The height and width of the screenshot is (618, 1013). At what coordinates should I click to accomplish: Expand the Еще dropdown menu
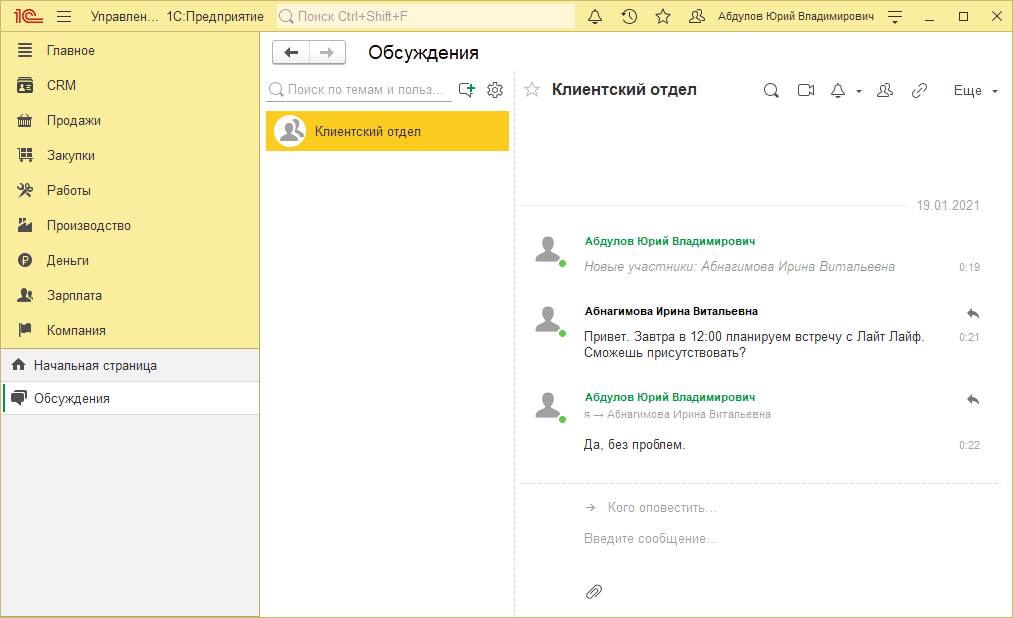click(x=975, y=90)
